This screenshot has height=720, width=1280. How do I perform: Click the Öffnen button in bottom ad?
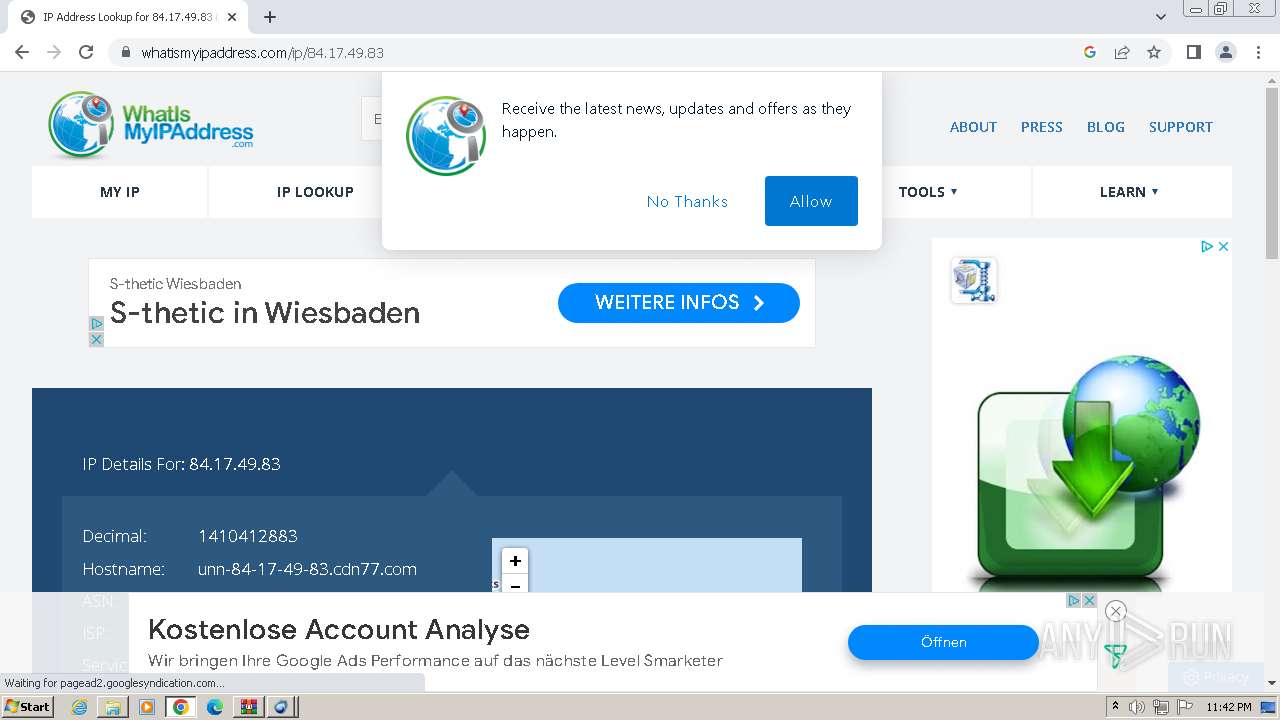[944, 642]
